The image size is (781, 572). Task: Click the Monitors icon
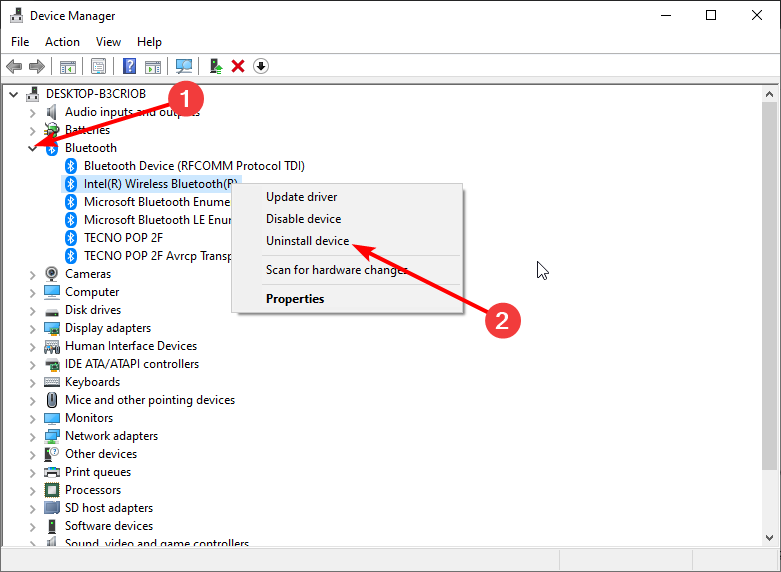(x=52, y=418)
